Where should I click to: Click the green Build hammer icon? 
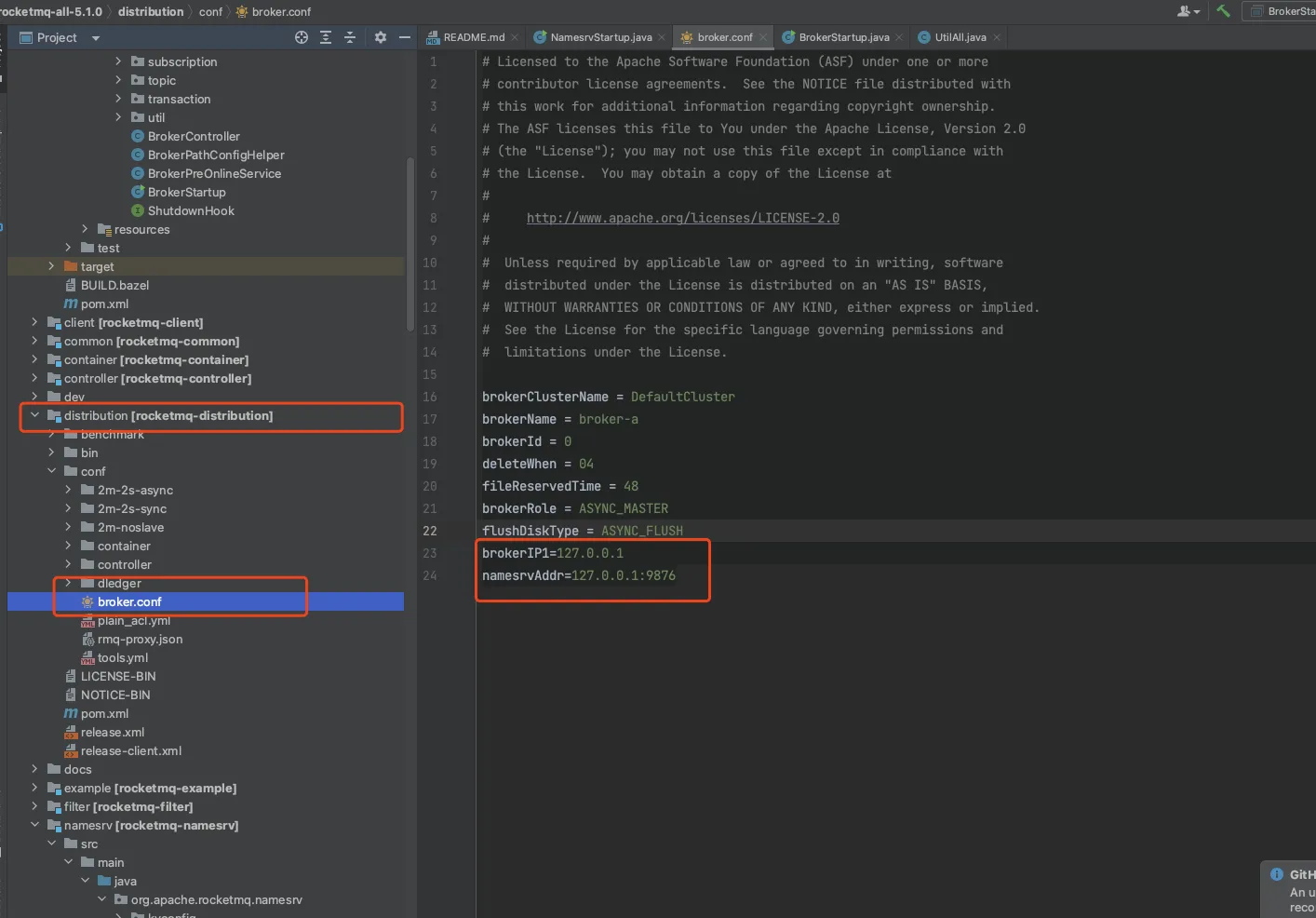coord(1223,11)
